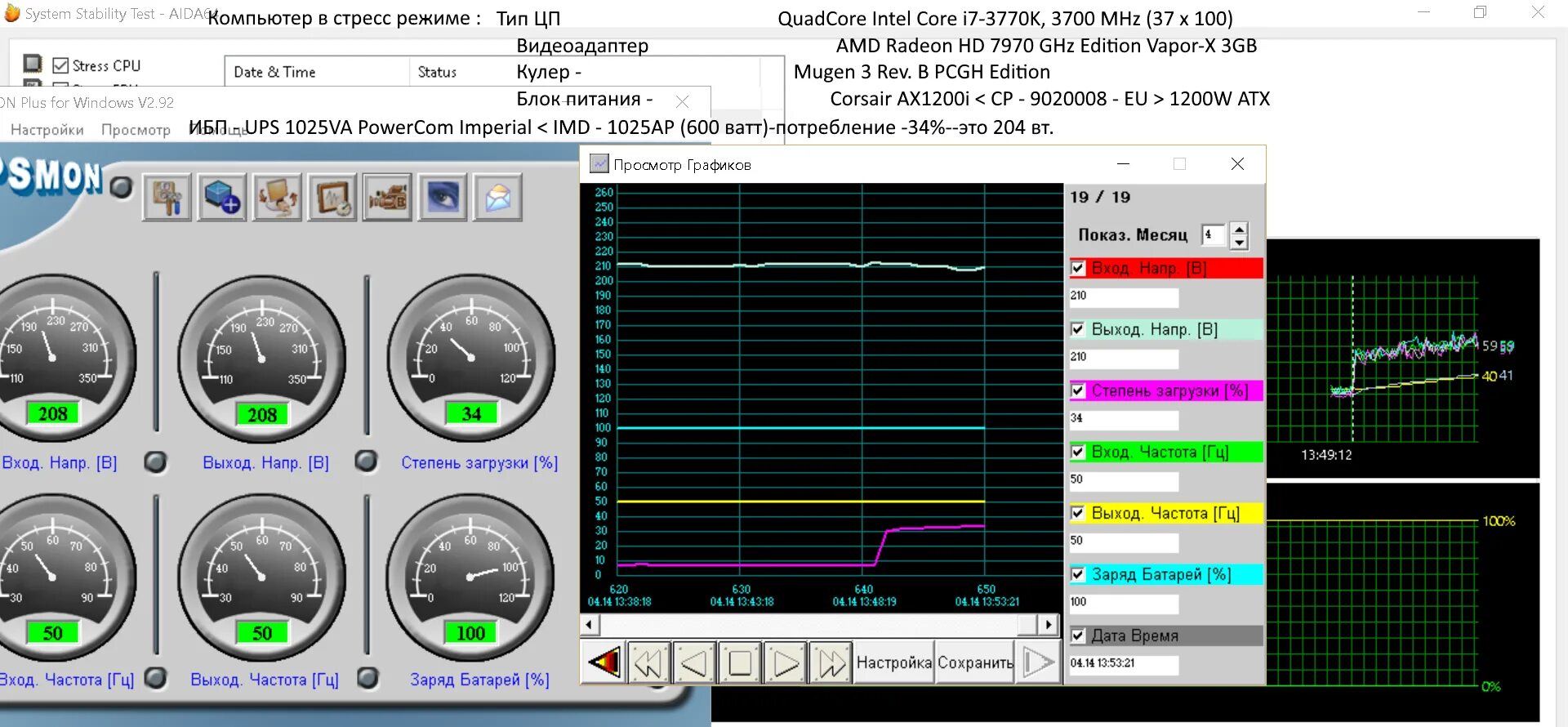Click the Выход. Частота gauge reading 50

pyautogui.click(x=262, y=633)
